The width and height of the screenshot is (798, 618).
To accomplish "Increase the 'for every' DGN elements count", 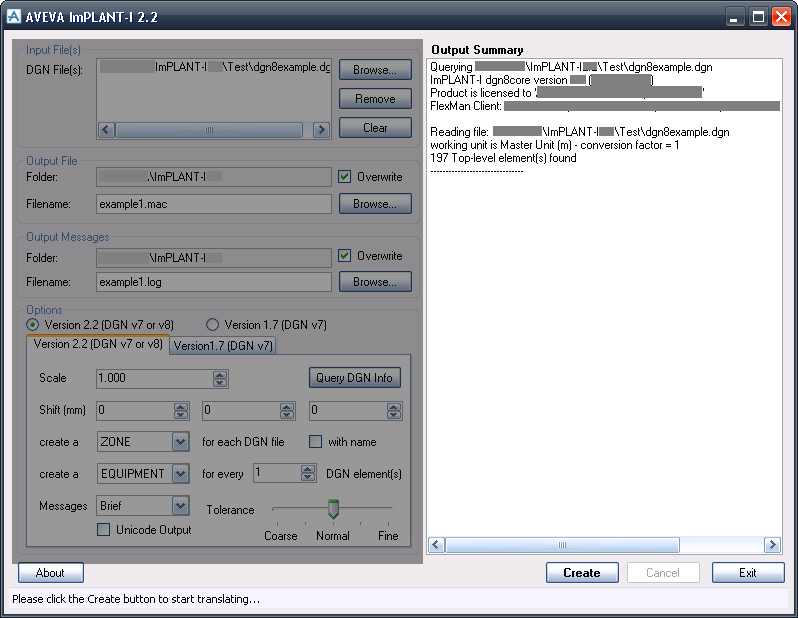I will (307, 470).
